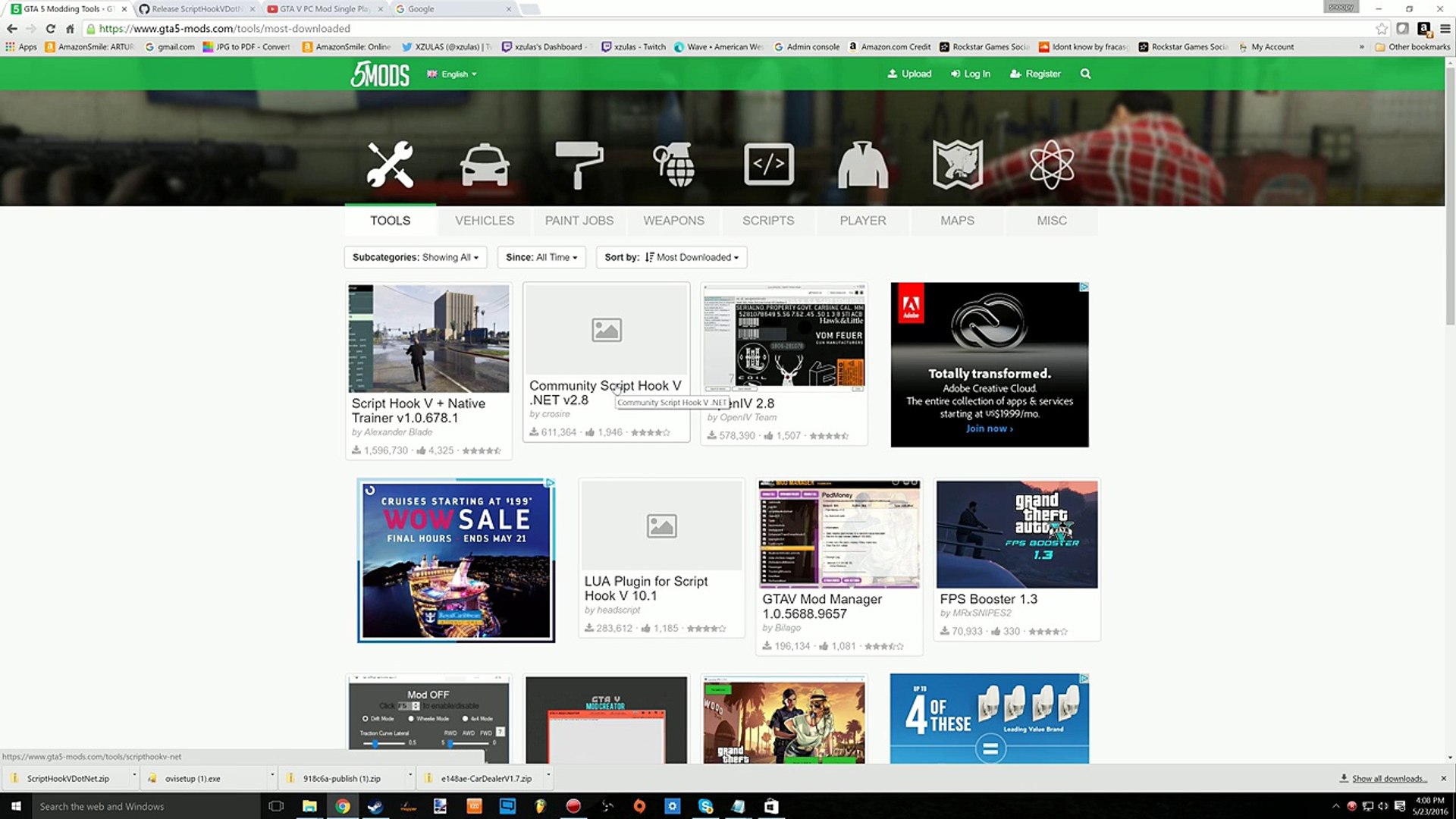This screenshot has width=1456, height=819.
Task: Open the Player hoodie category icon
Action: (x=863, y=165)
